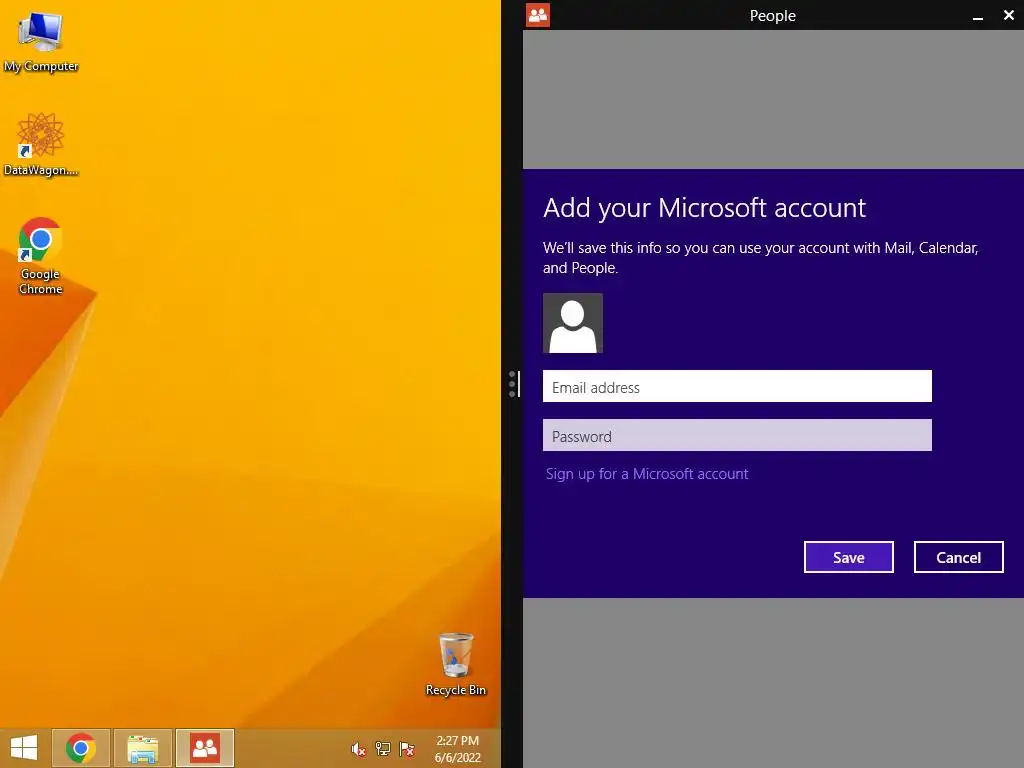Open the Action Center flag icon
The image size is (1024, 768).
[407, 748]
